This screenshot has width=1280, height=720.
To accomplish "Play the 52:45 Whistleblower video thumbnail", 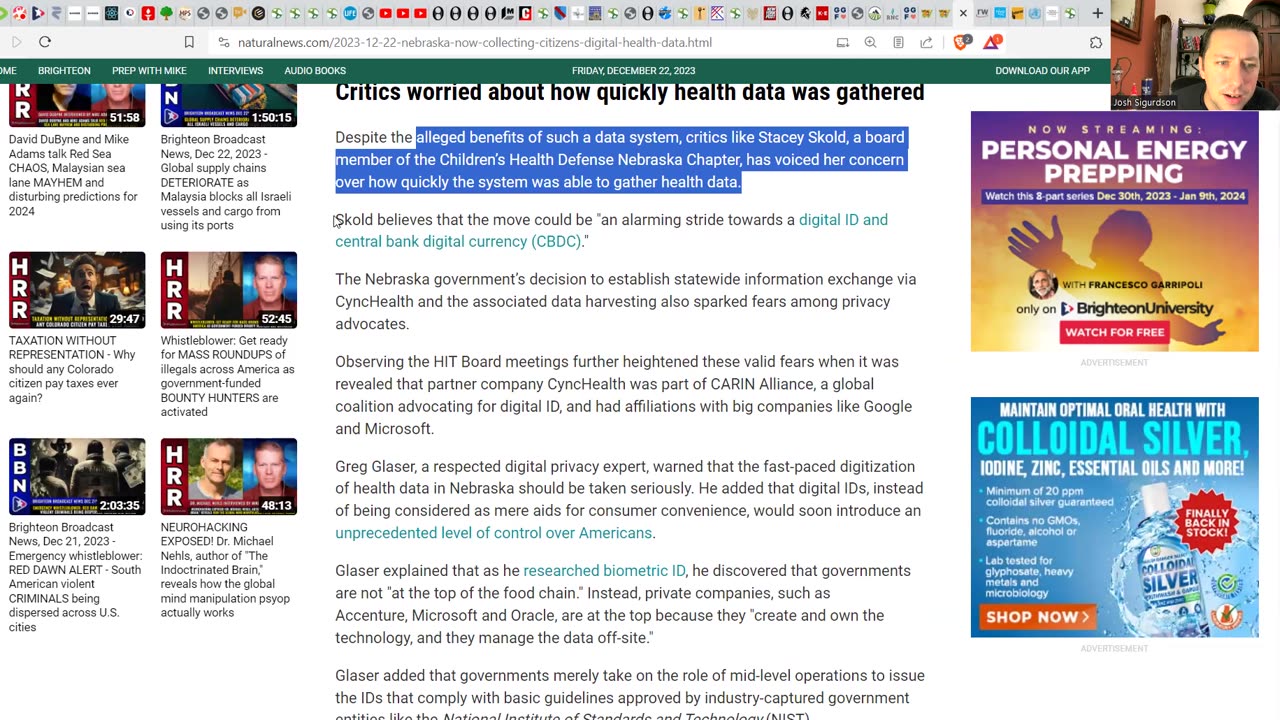I will (229, 290).
